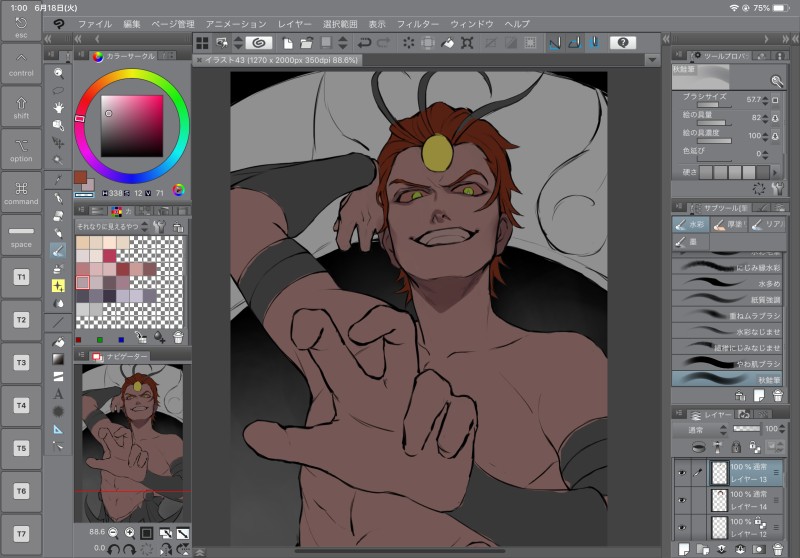The width and height of the screenshot is (800, 558).
Task: Select the yellow decoration sparkle tool
Action: [58, 286]
